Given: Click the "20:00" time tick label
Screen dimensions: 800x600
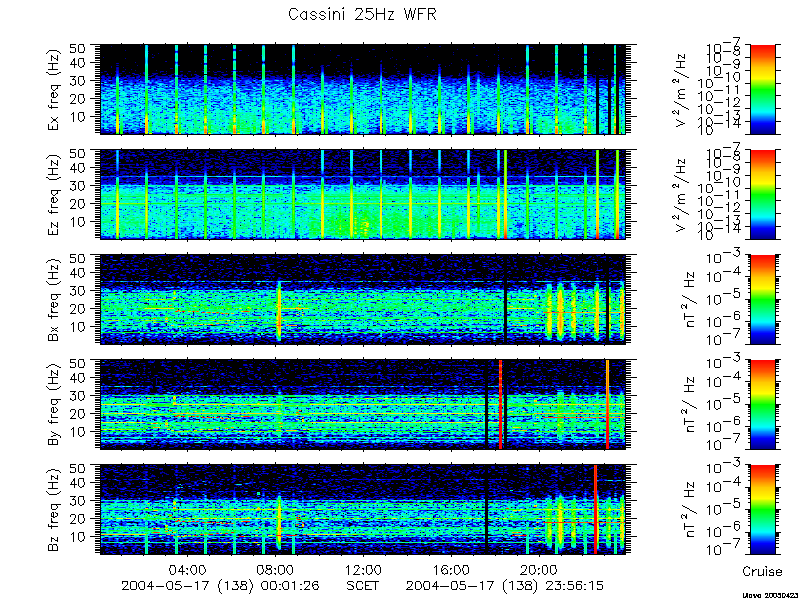Looking at the screenshot, I should pyautogui.click(x=539, y=569).
